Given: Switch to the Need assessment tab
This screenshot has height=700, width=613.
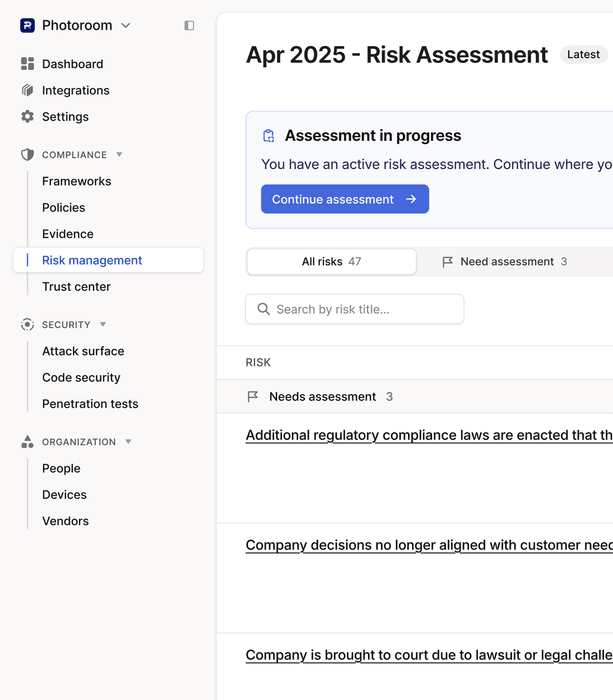Looking at the screenshot, I should [x=505, y=262].
